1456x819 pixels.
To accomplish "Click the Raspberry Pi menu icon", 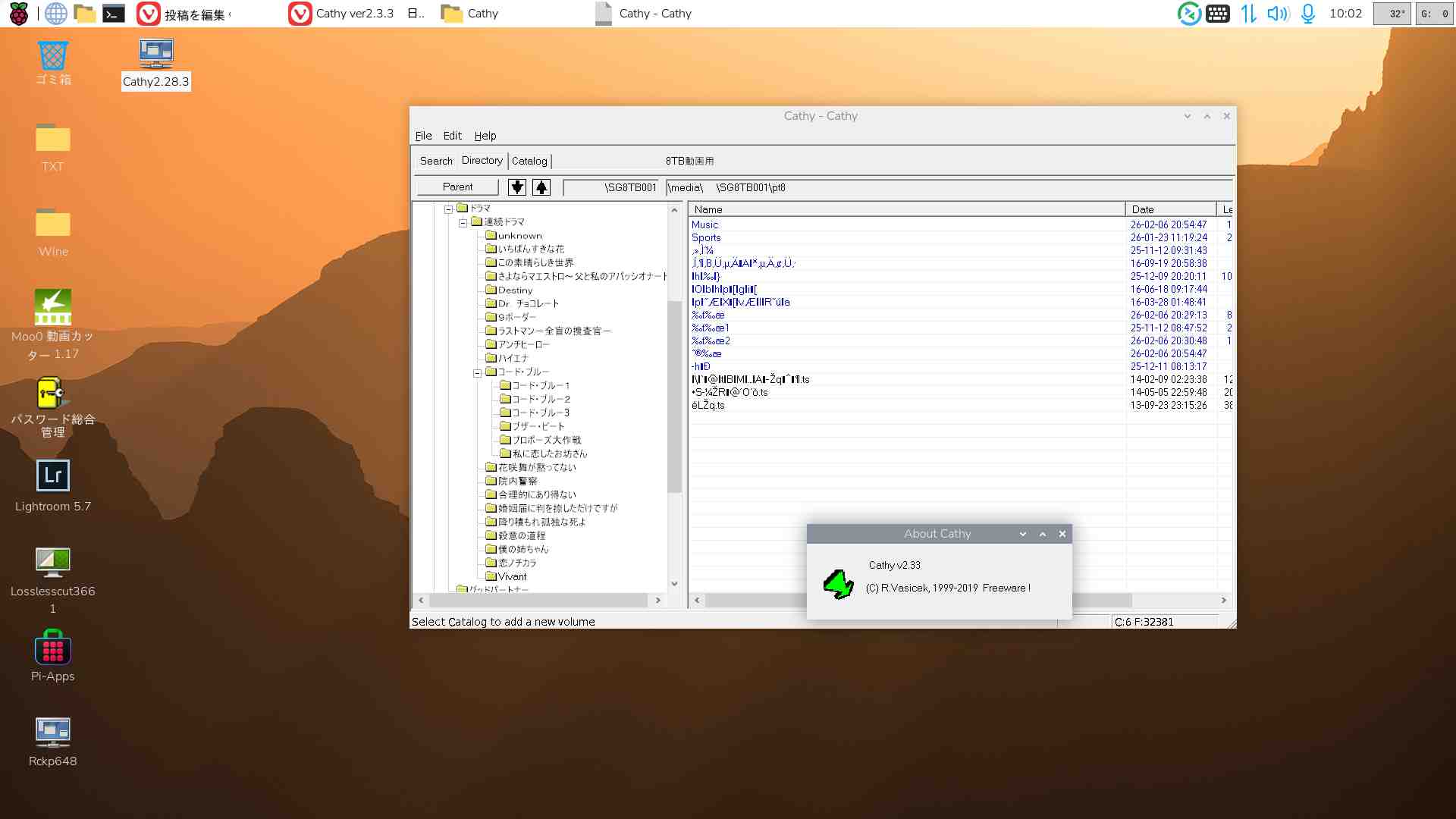I will (x=19, y=14).
